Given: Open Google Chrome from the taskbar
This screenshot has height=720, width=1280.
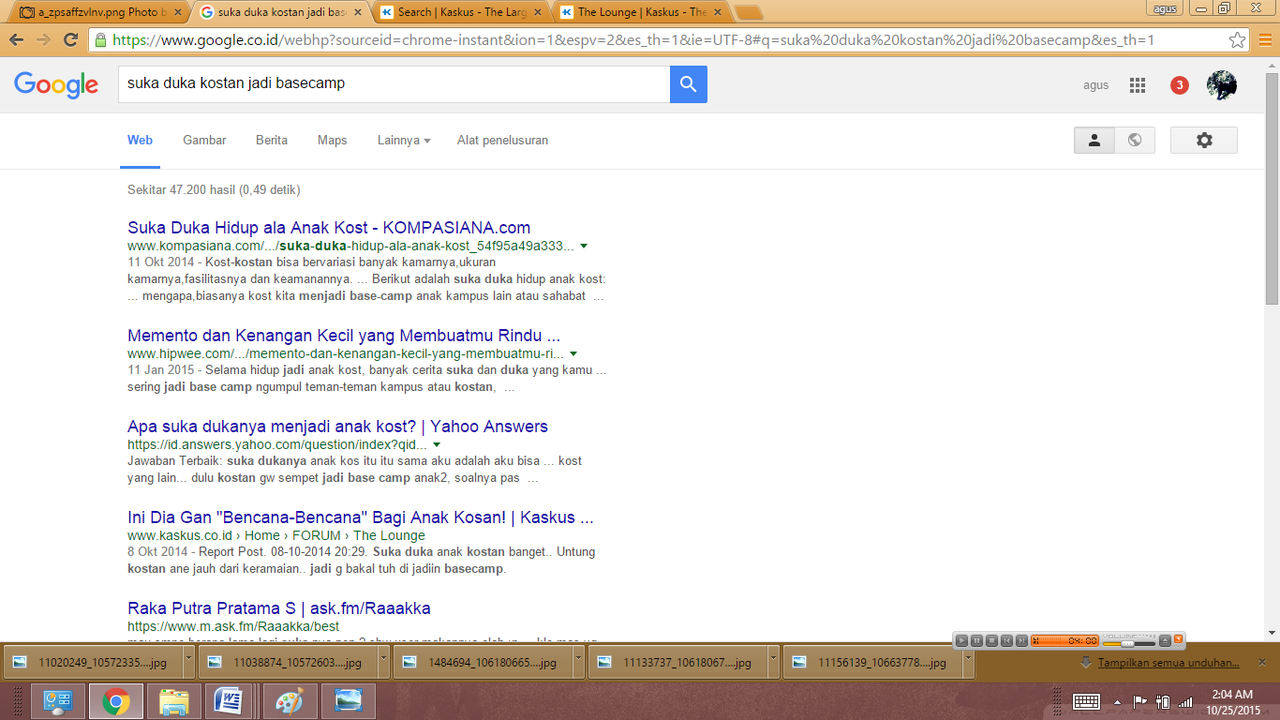Looking at the screenshot, I should click(x=115, y=702).
